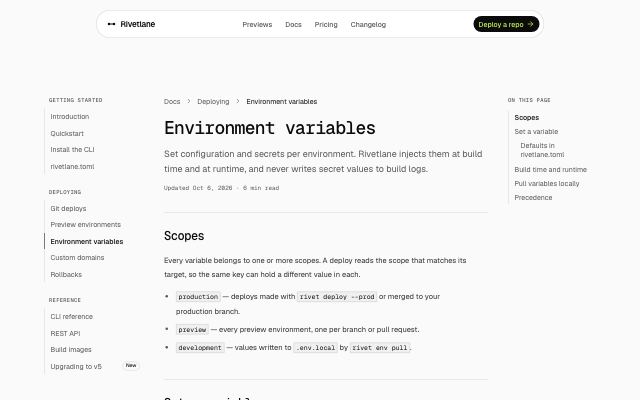Viewport: 640px width, 400px height.
Task: Open Install the CLI page
Action: (x=72, y=150)
